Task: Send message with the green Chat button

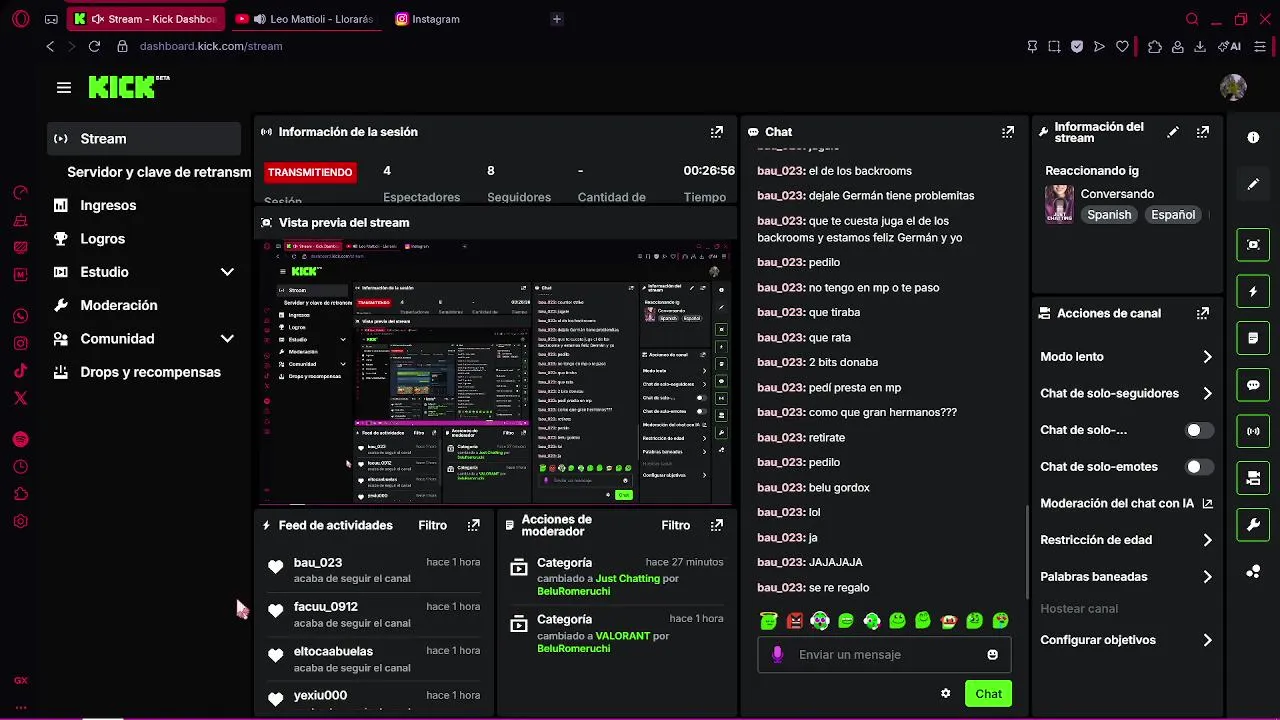Action: (x=988, y=694)
